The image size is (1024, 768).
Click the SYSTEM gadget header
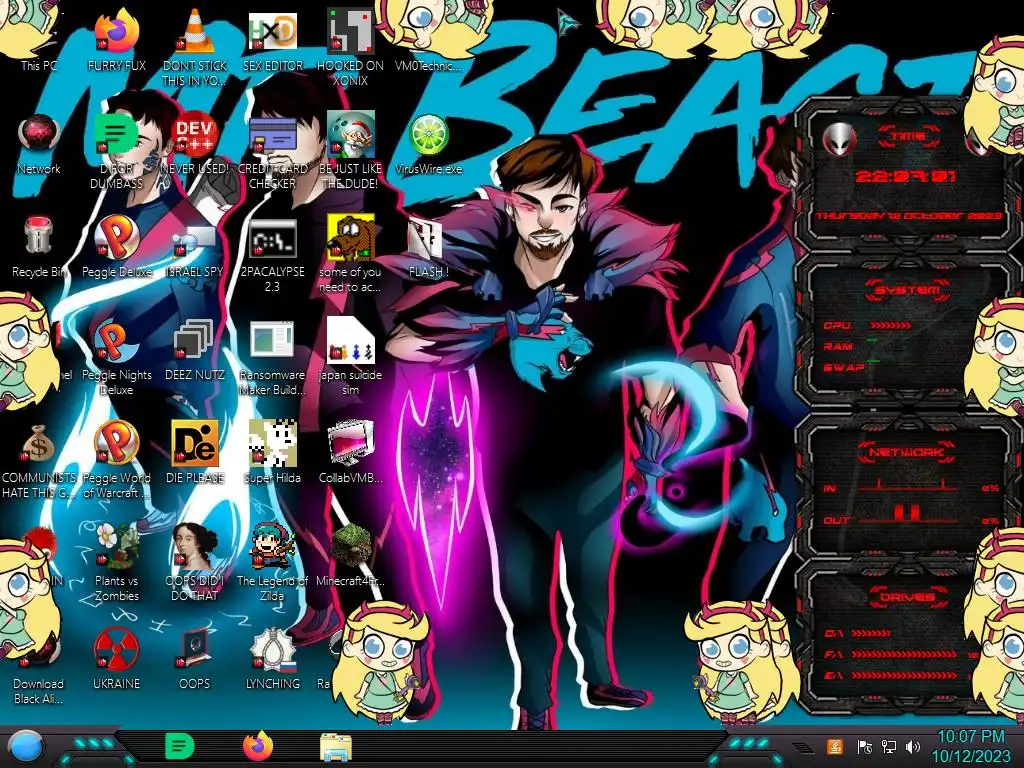906,290
